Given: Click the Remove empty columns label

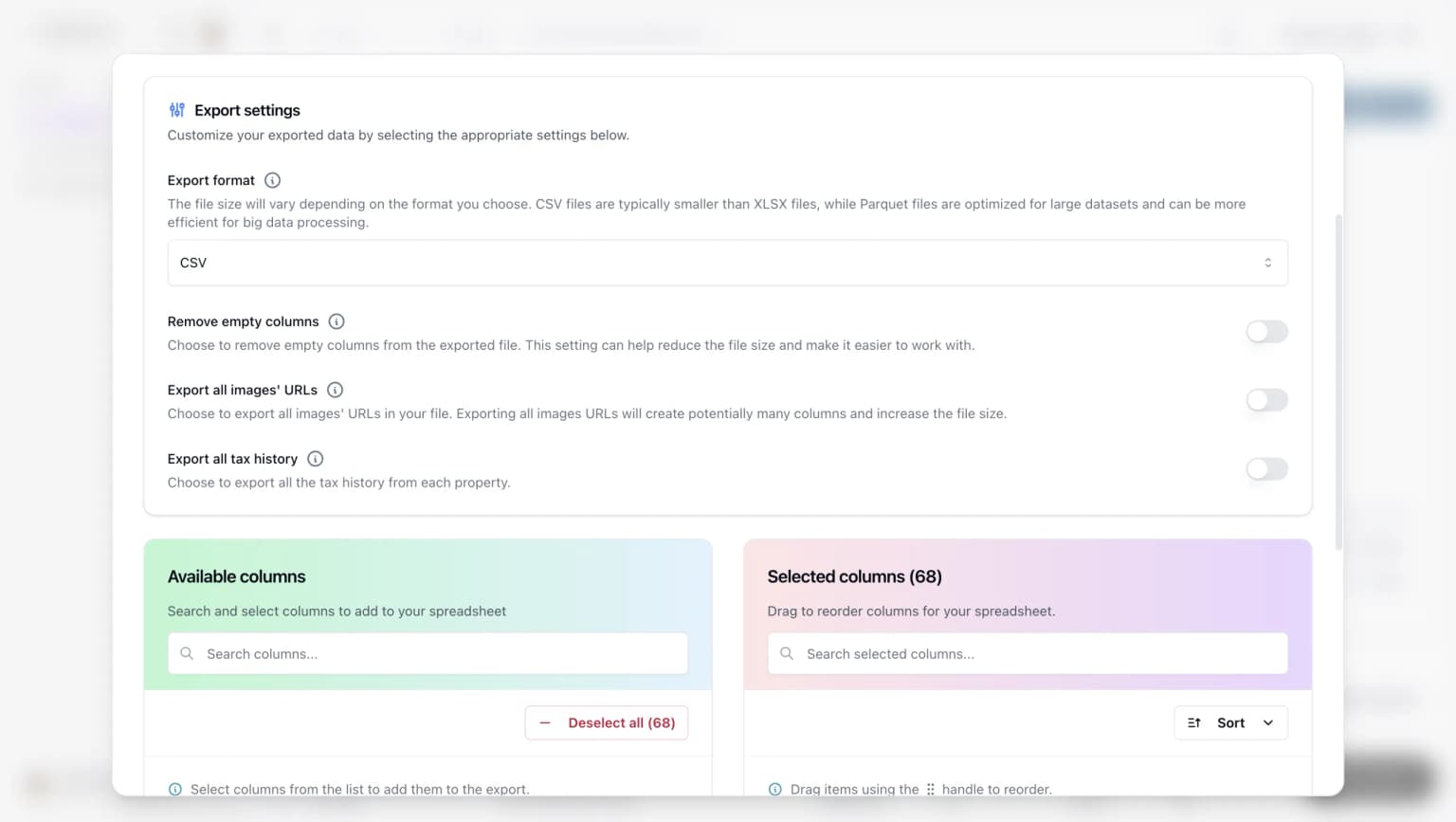Looking at the screenshot, I should pyautogui.click(x=244, y=321).
